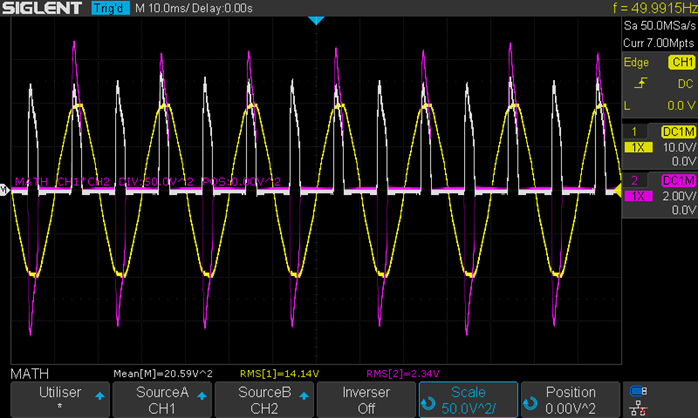The image size is (699, 419).
Task: Select the Scale 50.0V^2 knob softkey
Action: [x=469, y=399]
